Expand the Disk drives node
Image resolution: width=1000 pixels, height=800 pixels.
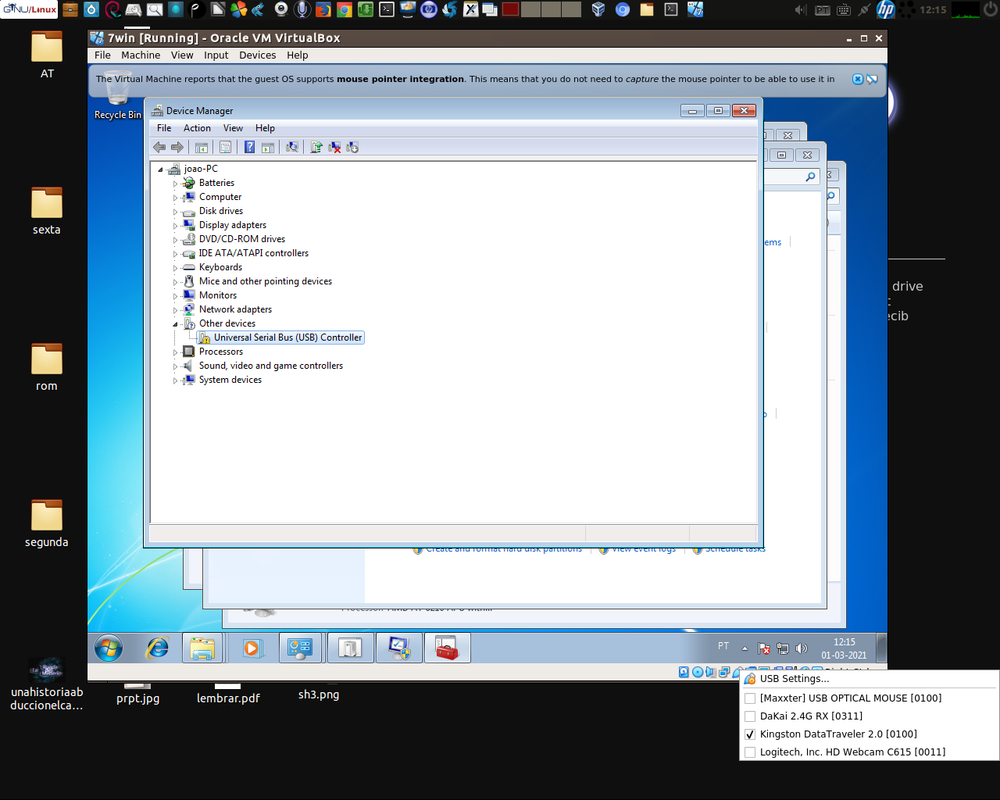pos(175,211)
